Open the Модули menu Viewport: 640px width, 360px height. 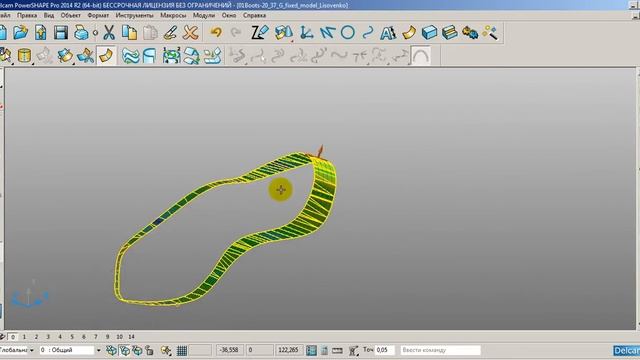(x=204, y=16)
